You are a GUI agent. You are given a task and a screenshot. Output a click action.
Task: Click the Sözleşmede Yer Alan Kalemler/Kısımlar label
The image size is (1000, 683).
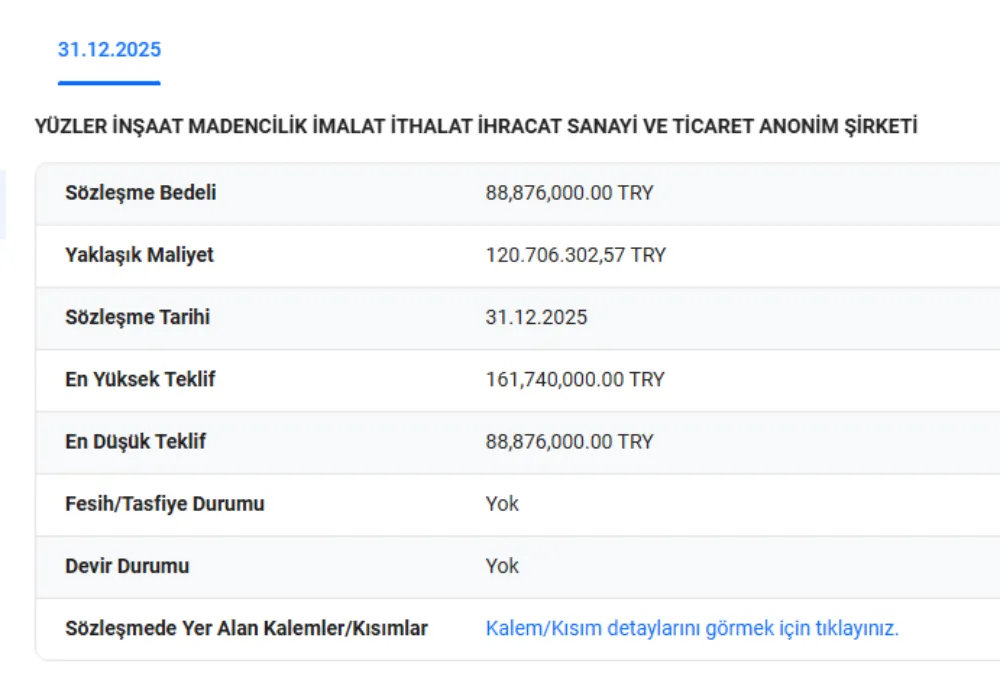[247, 628]
